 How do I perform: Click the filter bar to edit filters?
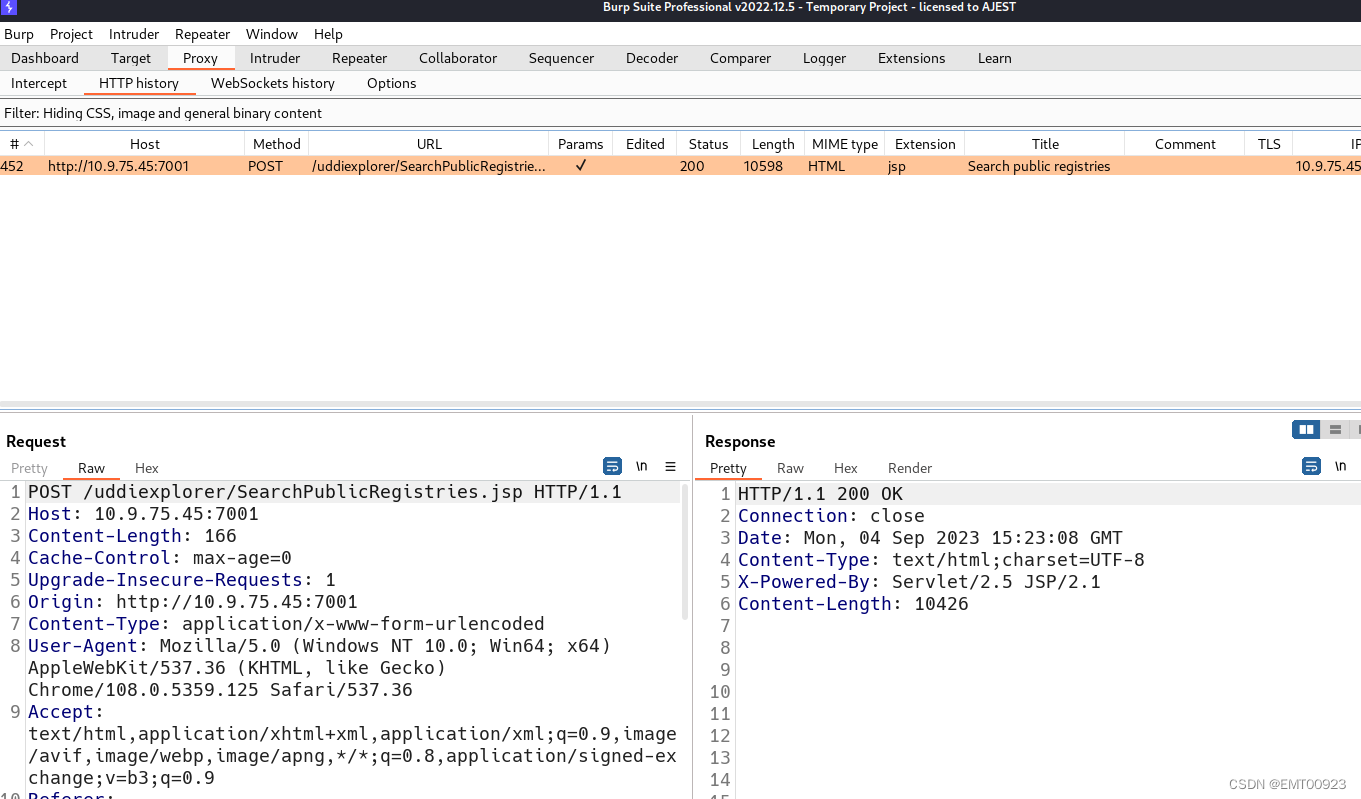(680, 113)
